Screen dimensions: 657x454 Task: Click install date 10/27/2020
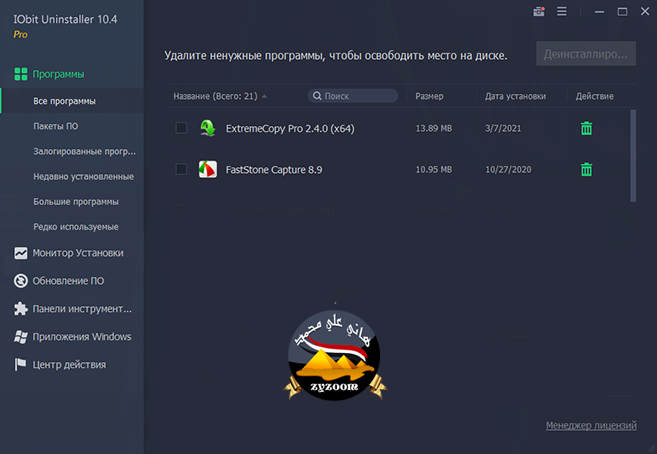point(508,170)
